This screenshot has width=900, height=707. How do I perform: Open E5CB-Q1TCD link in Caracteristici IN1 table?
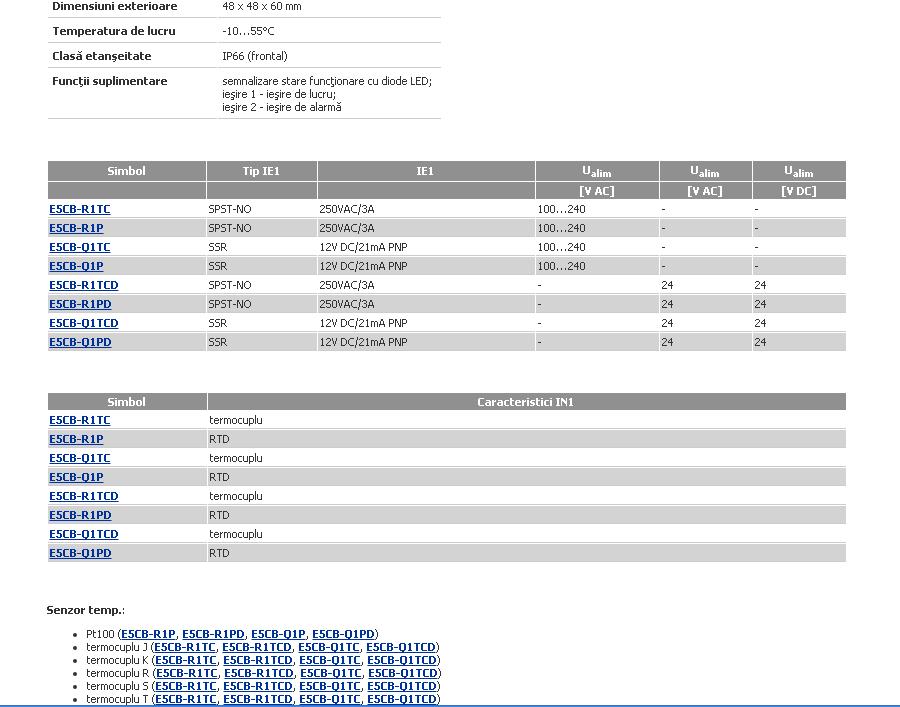(x=84, y=534)
